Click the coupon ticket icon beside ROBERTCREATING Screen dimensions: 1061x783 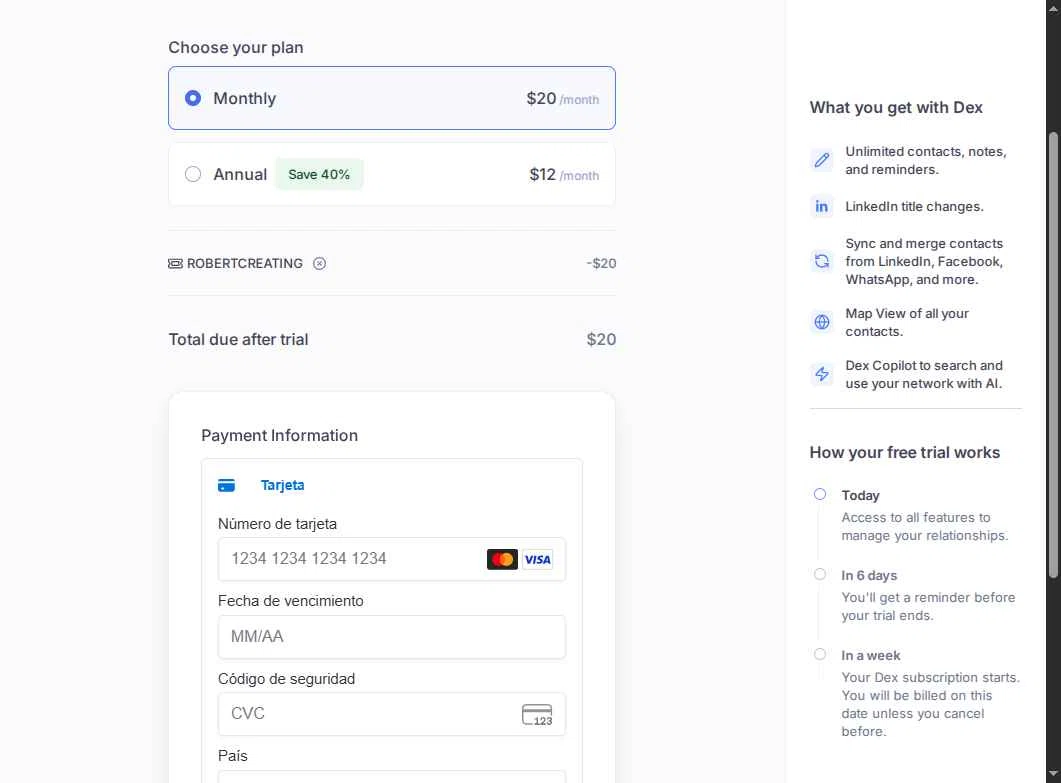[175, 263]
